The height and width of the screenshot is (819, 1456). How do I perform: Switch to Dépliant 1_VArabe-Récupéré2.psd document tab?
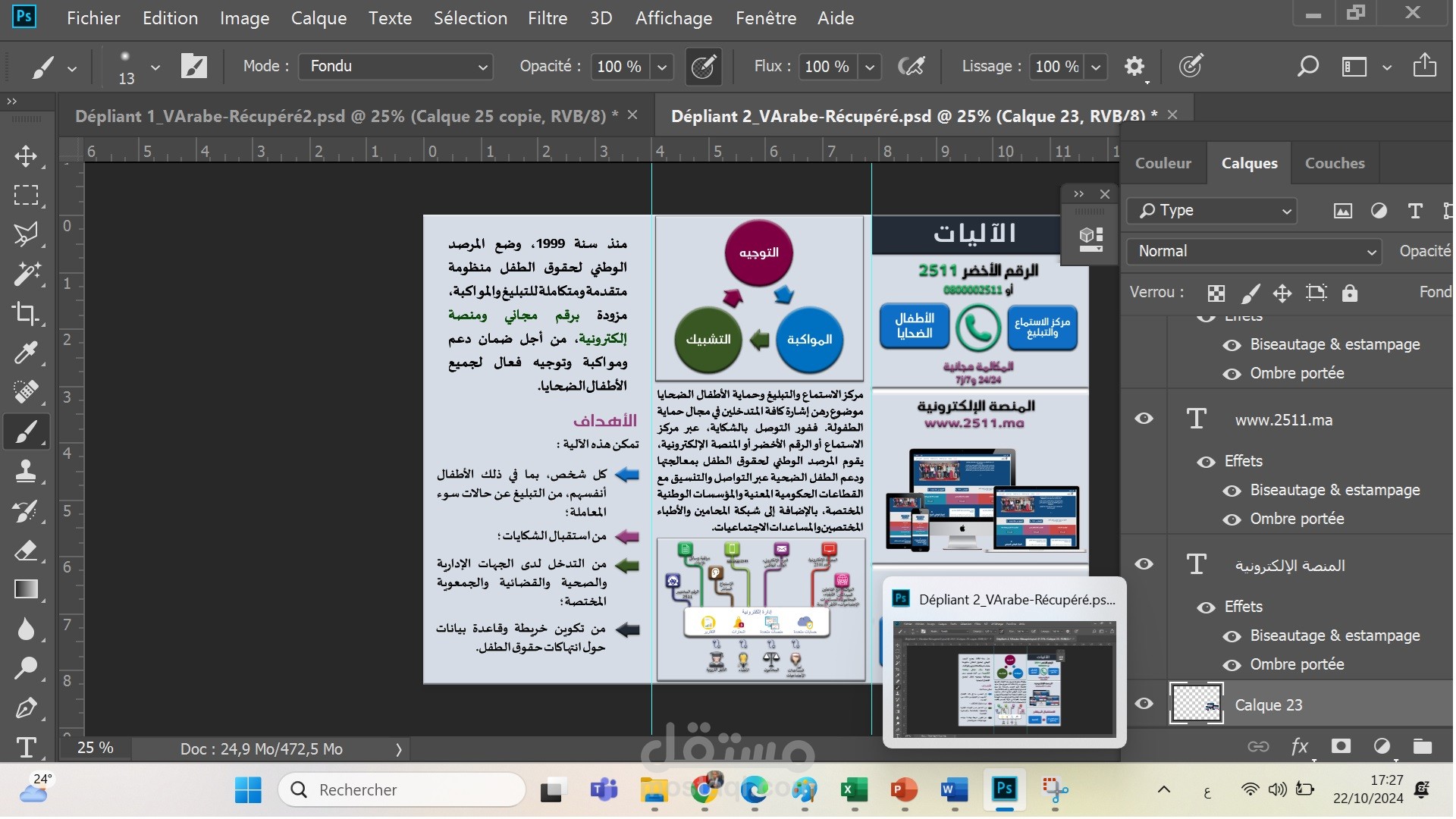point(345,116)
